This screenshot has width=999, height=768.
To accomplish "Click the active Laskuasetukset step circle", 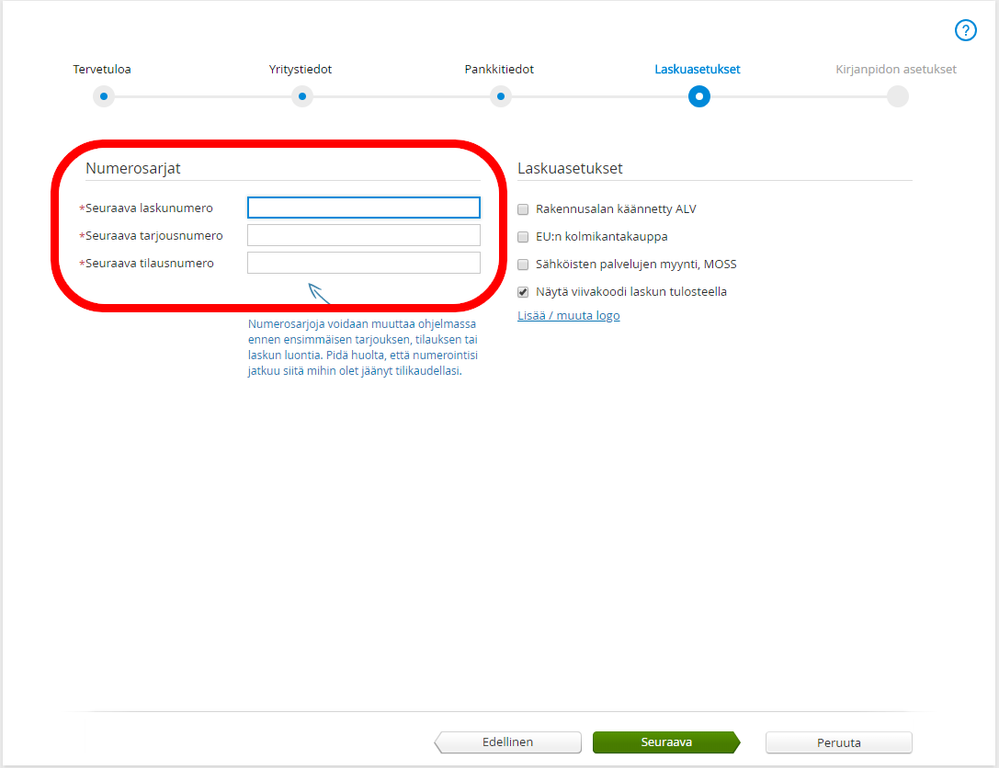I will [x=699, y=97].
